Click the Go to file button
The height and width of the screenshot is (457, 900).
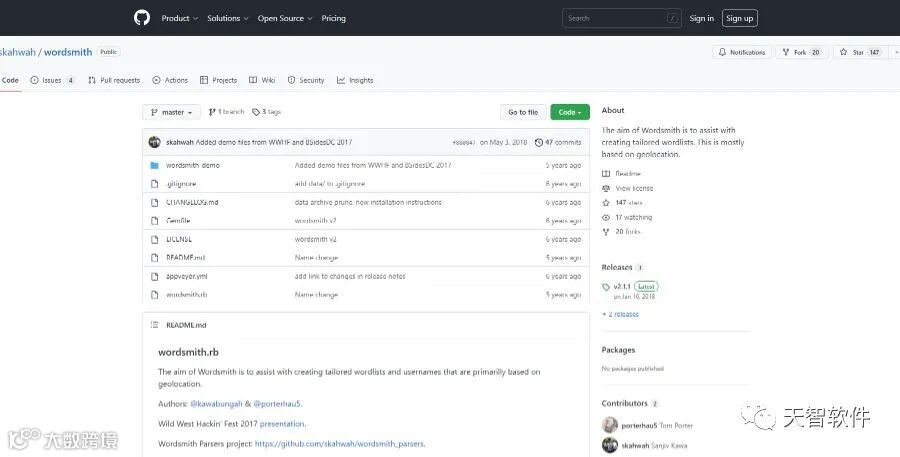click(523, 113)
